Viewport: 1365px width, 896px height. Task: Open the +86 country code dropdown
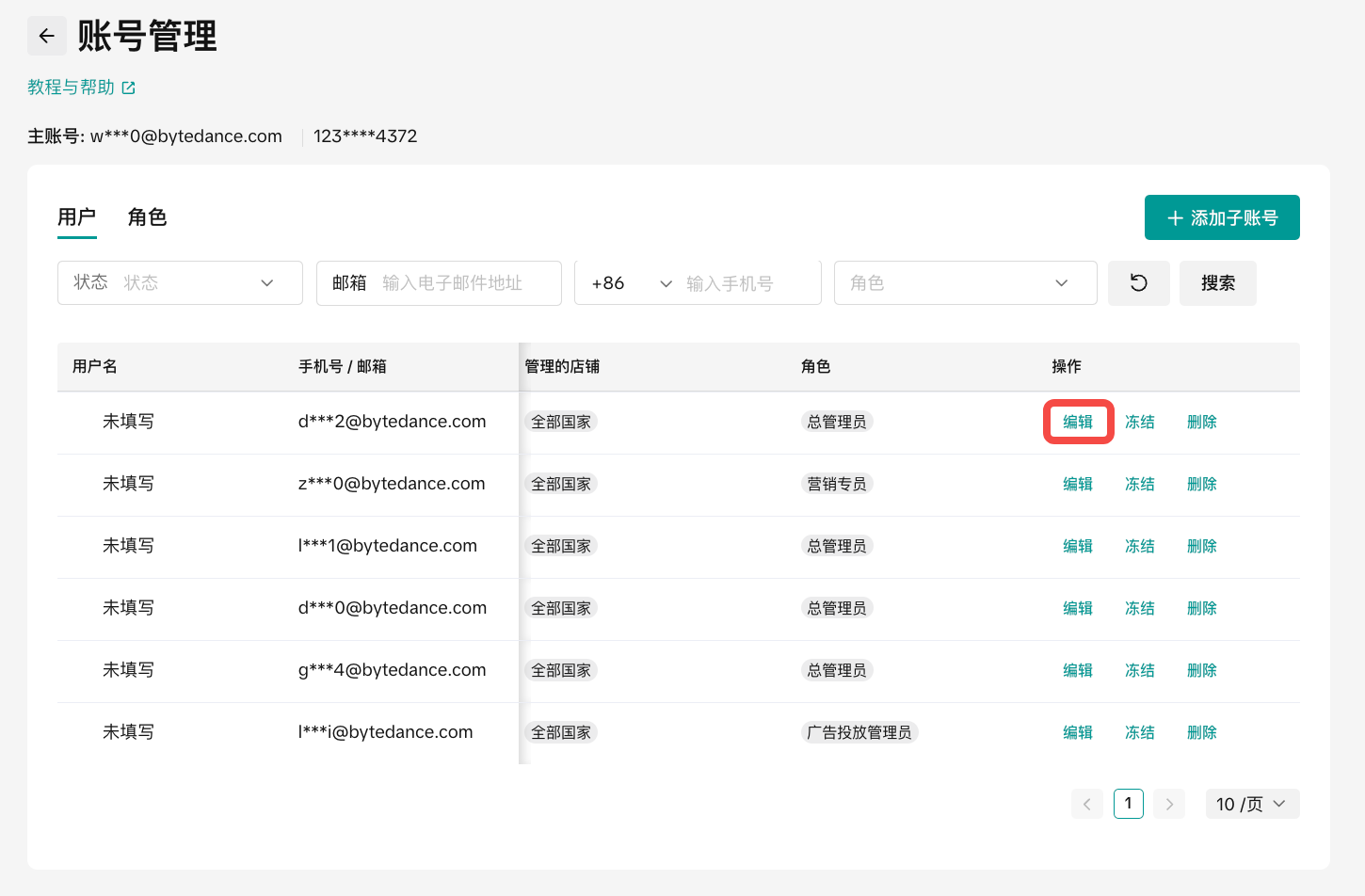[x=631, y=283]
